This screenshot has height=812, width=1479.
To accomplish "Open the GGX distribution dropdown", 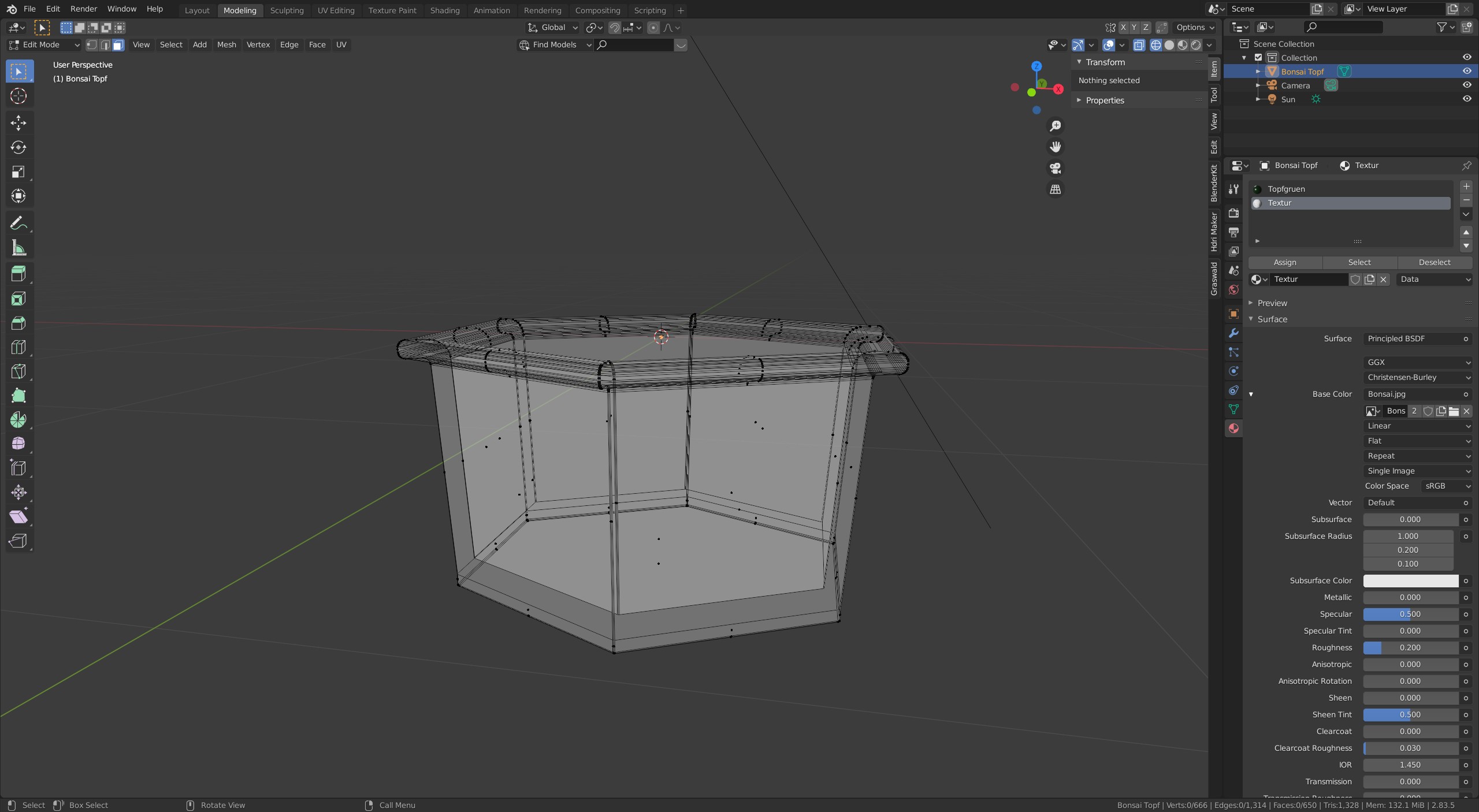I will pyautogui.click(x=1417, y=362).
